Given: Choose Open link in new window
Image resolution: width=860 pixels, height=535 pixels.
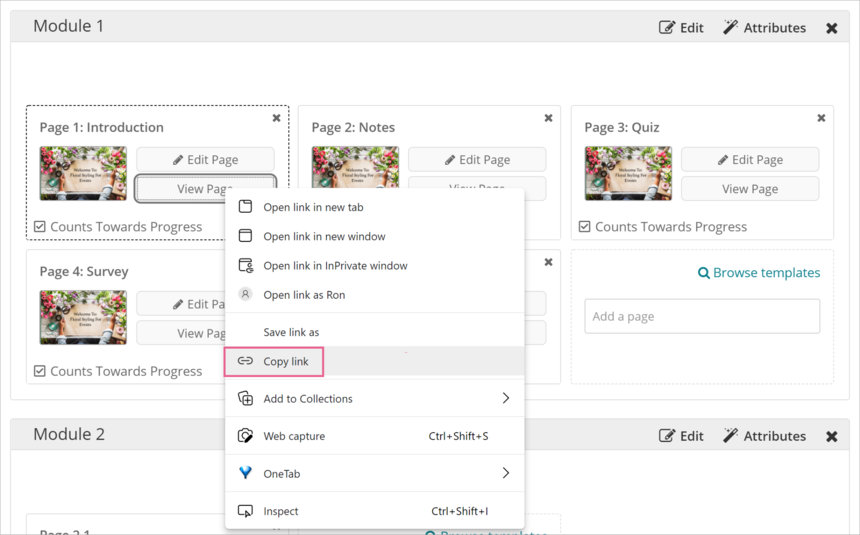Looking at the screenshot, I should [375, 236].
